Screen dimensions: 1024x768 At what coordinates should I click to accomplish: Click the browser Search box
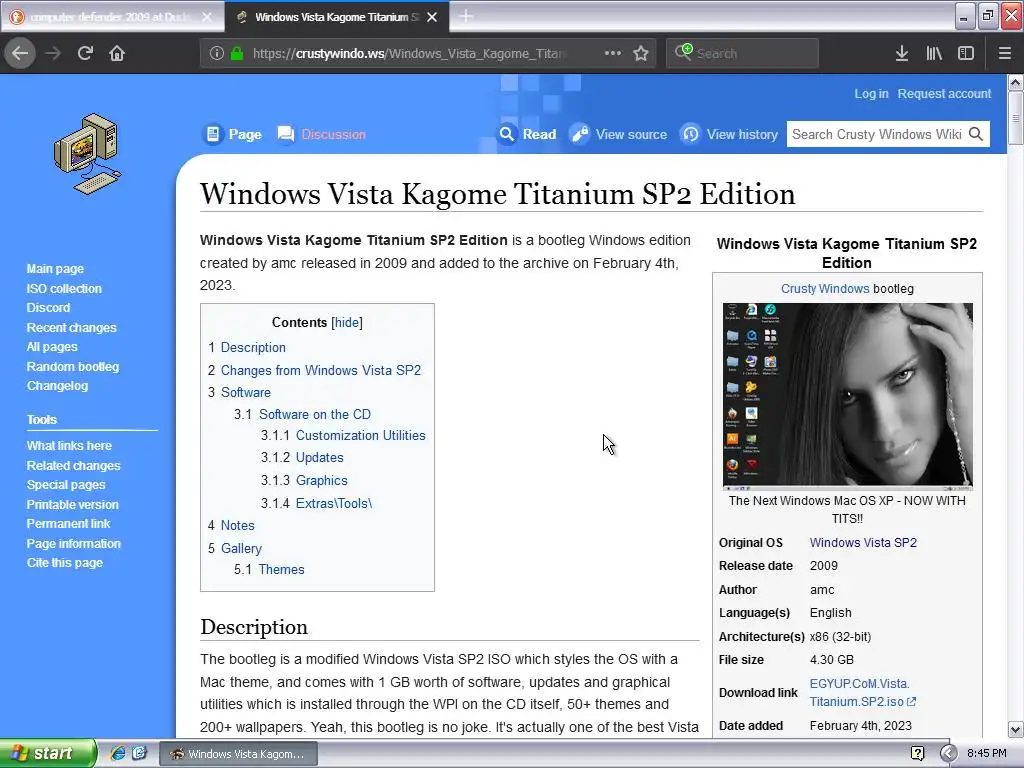coord(742,54)
